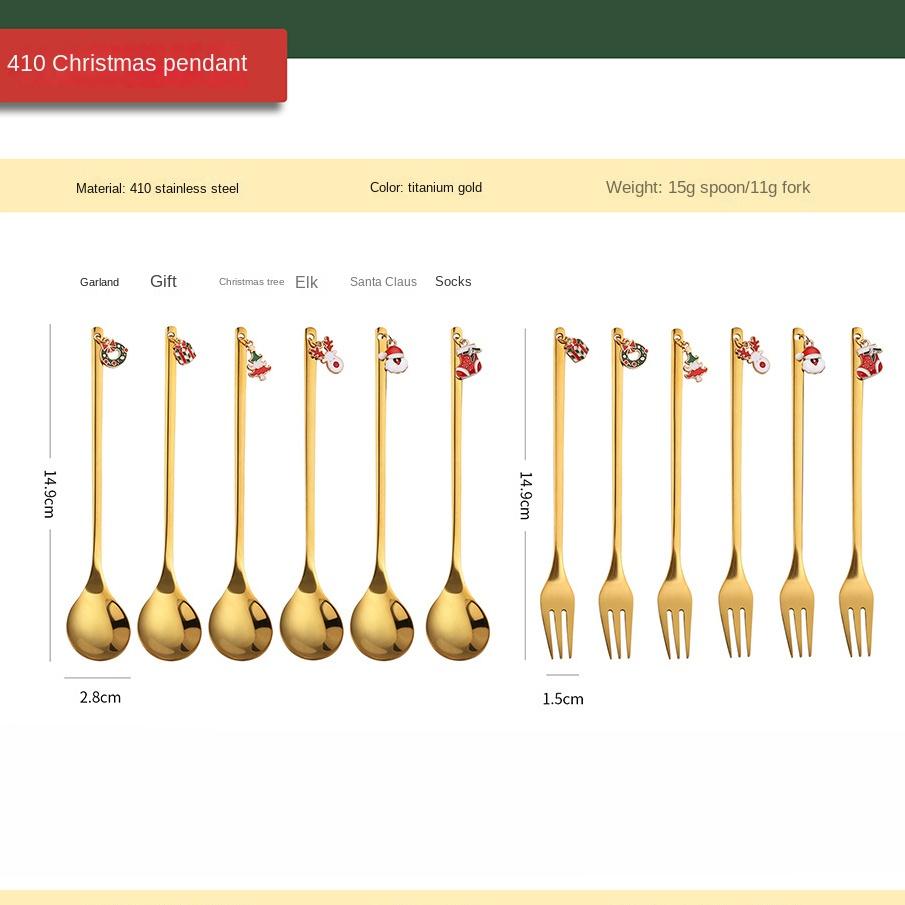Click the Santa Claus pendant on fifth spoon
This screenshot has width=905, height=905.
[395, 356]
